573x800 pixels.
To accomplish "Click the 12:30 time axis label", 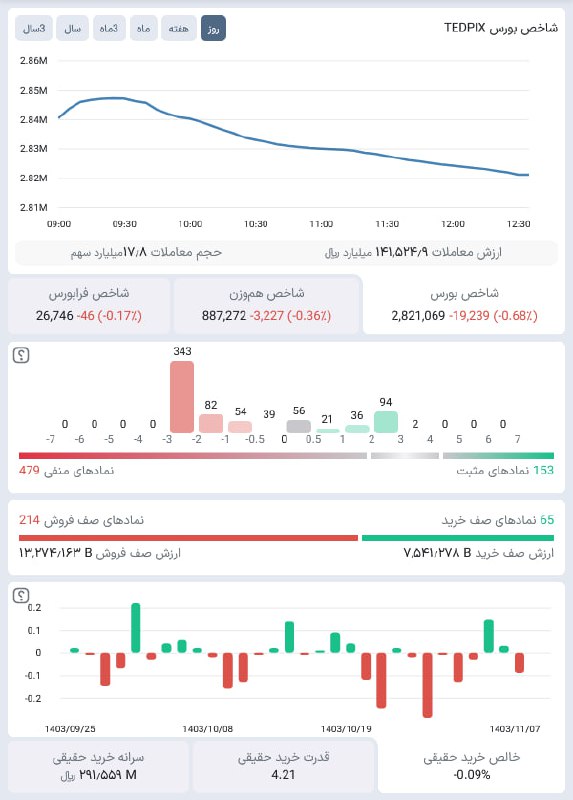I will coord(518,224).
